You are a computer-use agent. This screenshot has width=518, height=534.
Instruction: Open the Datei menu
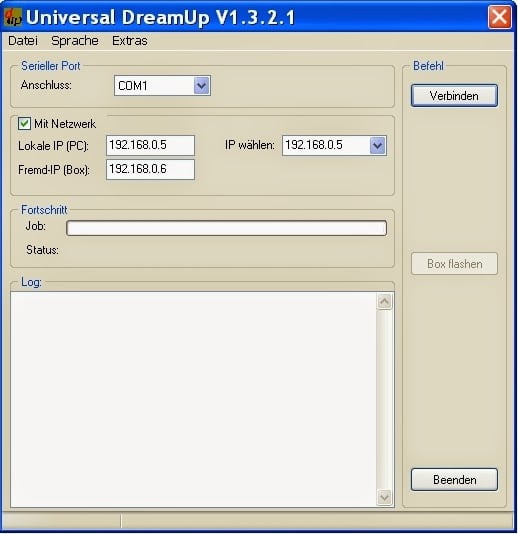pyautogui.click(x=23, y=41)
